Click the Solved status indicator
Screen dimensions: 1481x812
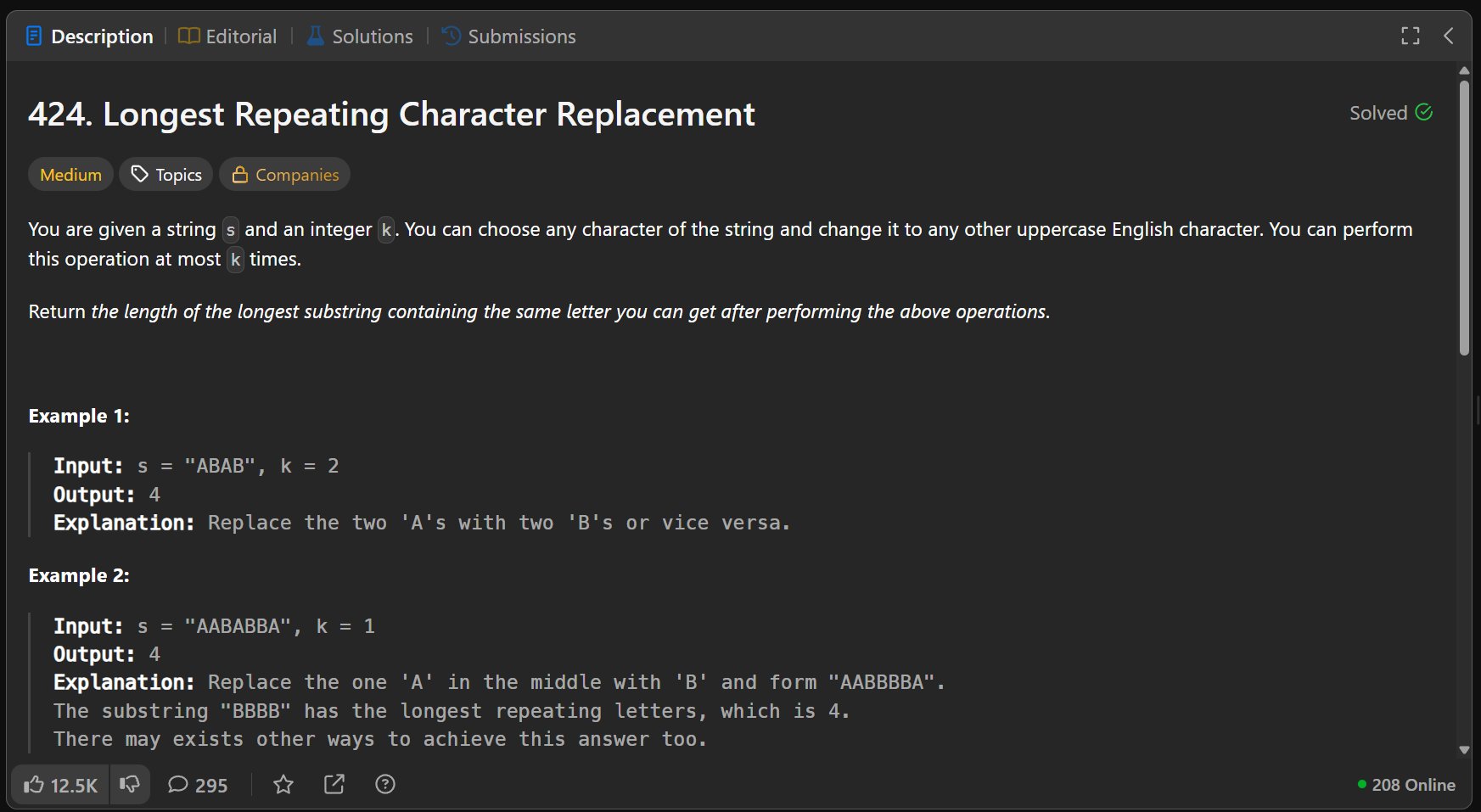1390,113
